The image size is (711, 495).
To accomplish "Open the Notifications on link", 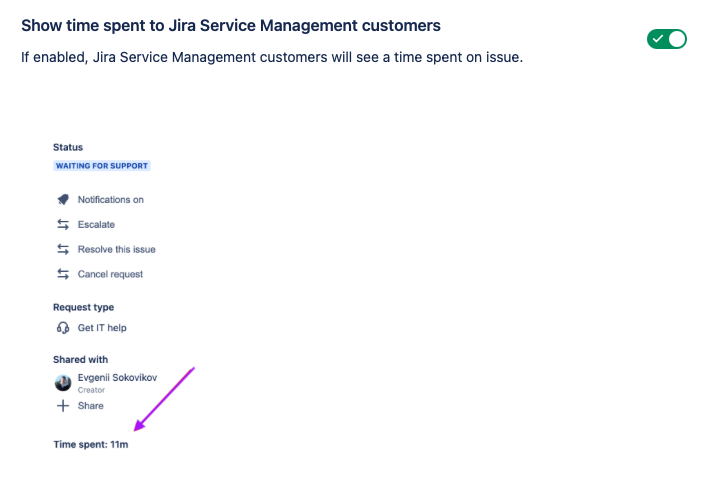I will (x=111, y=199).
